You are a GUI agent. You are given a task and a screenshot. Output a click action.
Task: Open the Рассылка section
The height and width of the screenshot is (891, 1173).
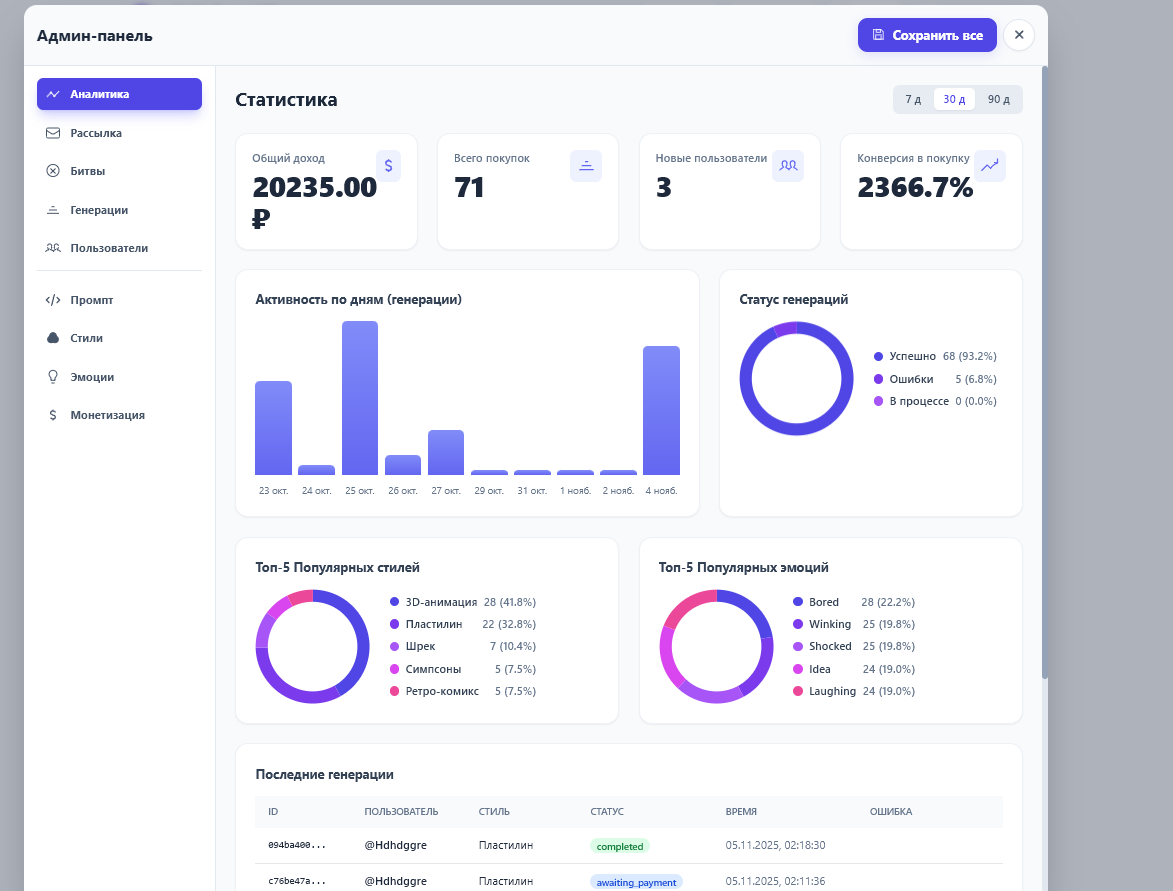coord(120,133)
